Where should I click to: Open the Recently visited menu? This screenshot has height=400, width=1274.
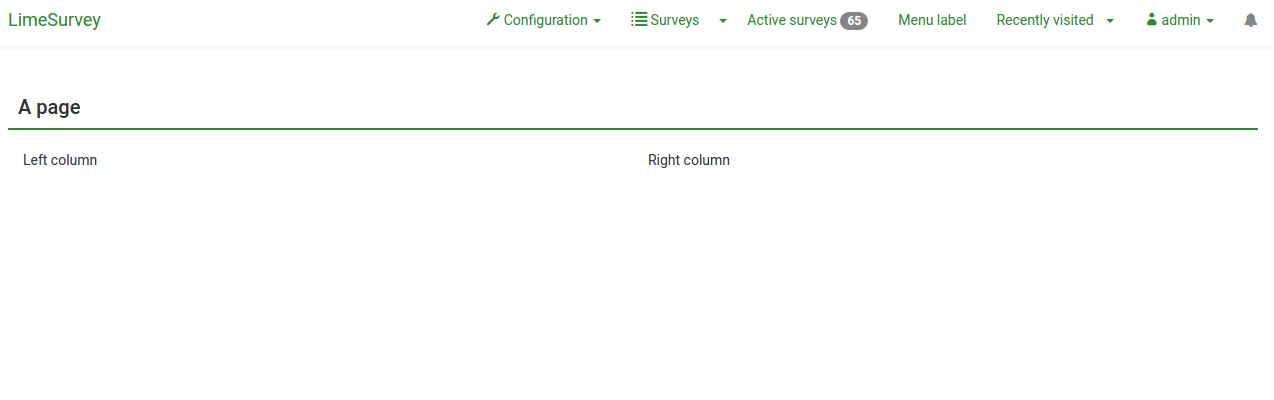(x=1044, y=20)
